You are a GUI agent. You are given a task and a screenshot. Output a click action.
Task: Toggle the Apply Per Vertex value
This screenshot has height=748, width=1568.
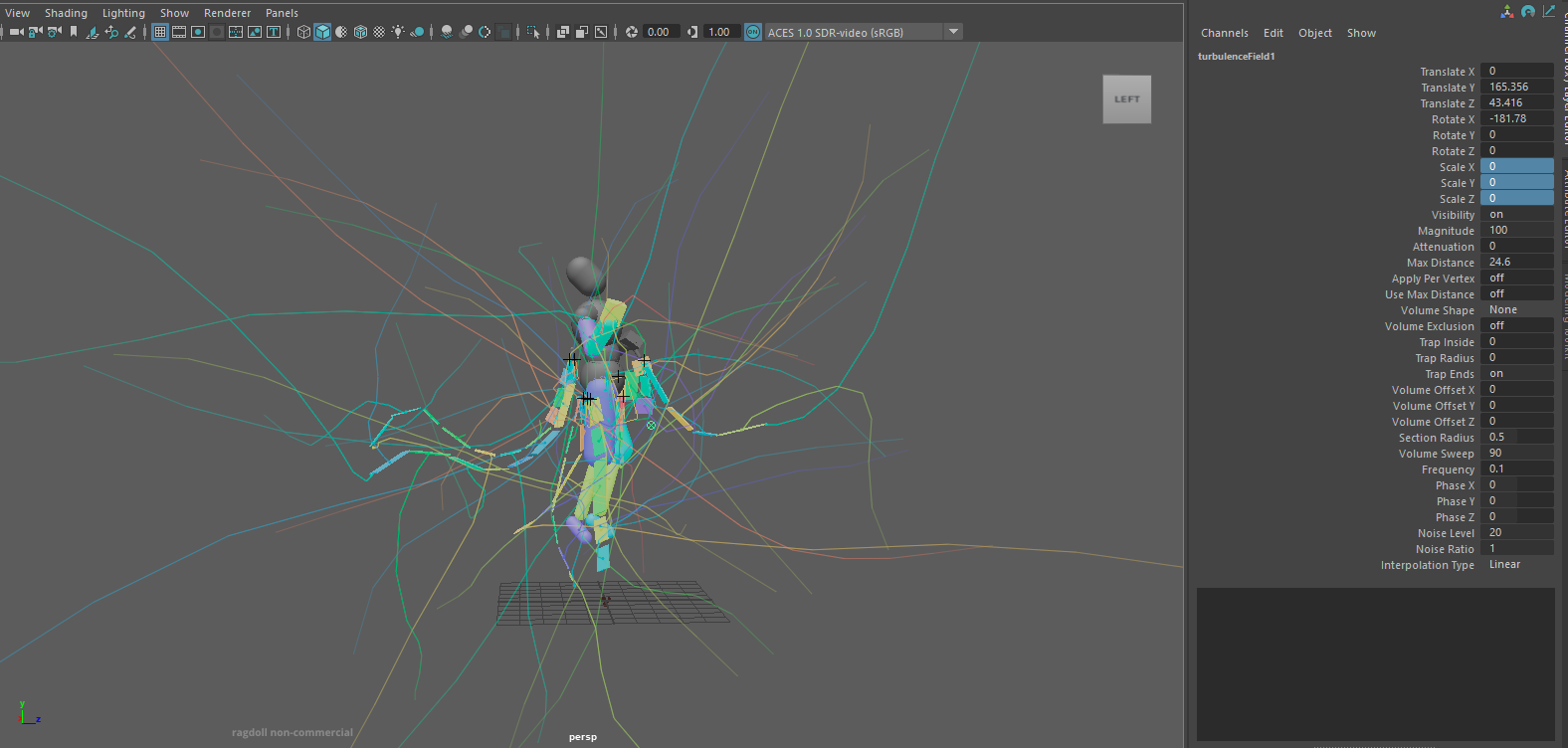(1516, 279)
